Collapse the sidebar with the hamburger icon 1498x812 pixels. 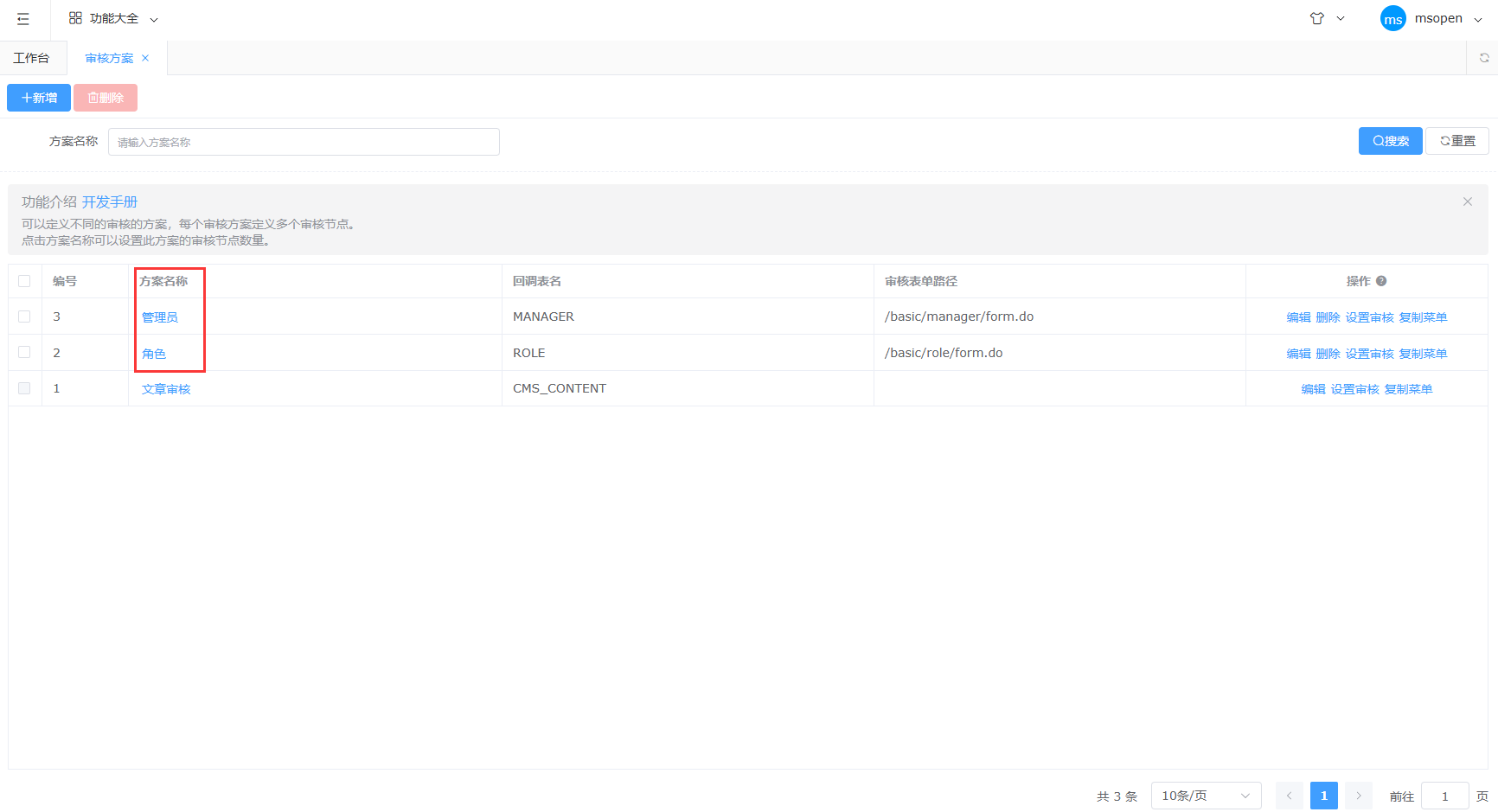pyautogui.click(x=23, y=19)
